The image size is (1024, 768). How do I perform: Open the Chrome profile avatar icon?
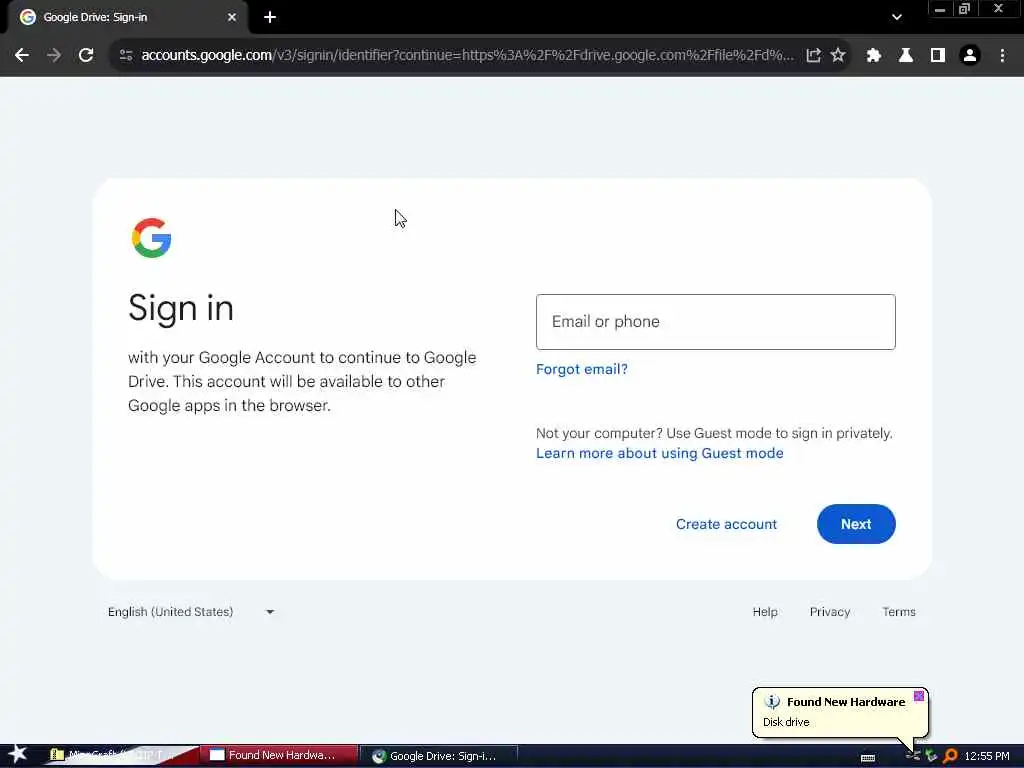pos(970,56)
